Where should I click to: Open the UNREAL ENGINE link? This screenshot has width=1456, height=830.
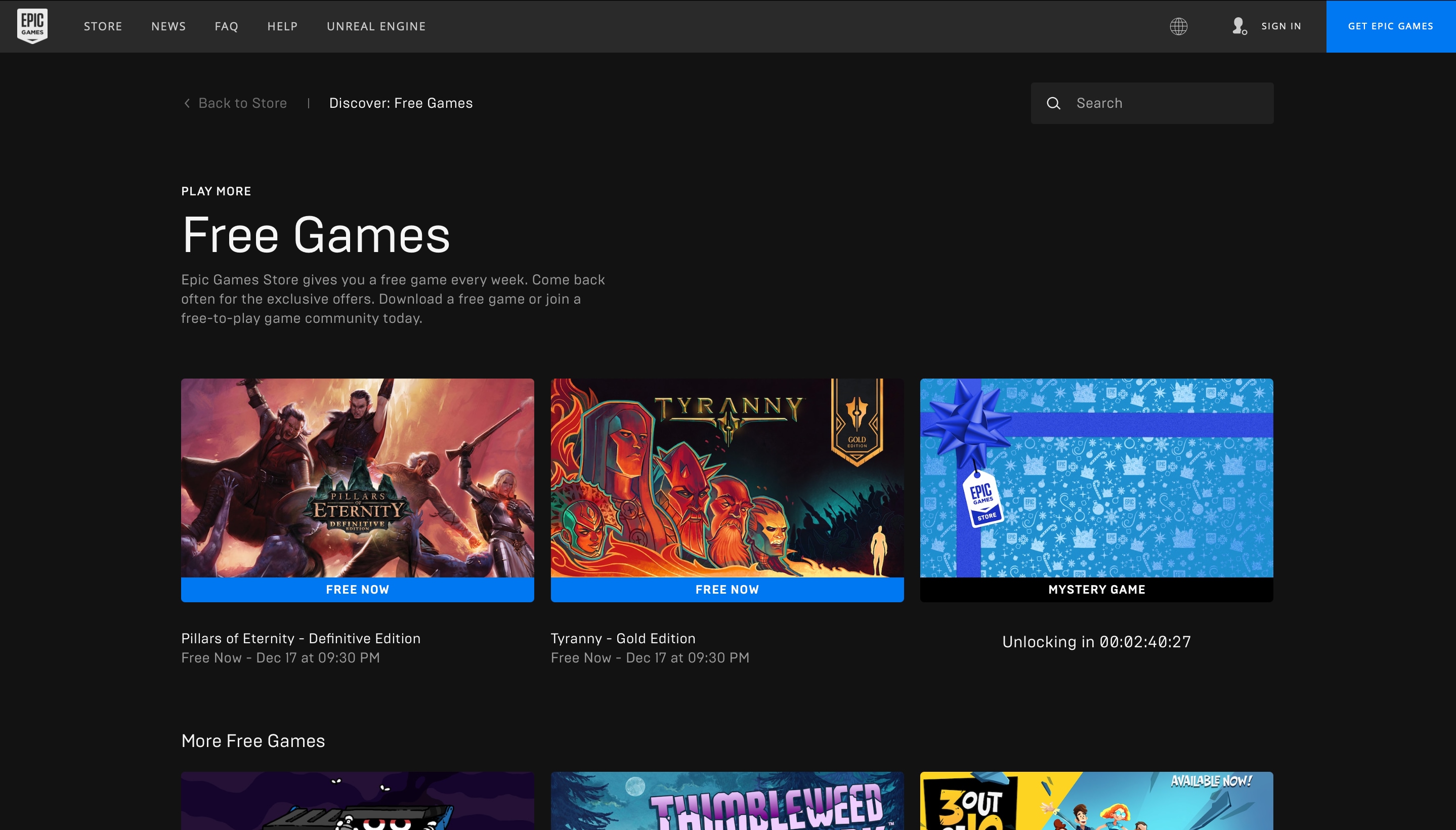376,26
